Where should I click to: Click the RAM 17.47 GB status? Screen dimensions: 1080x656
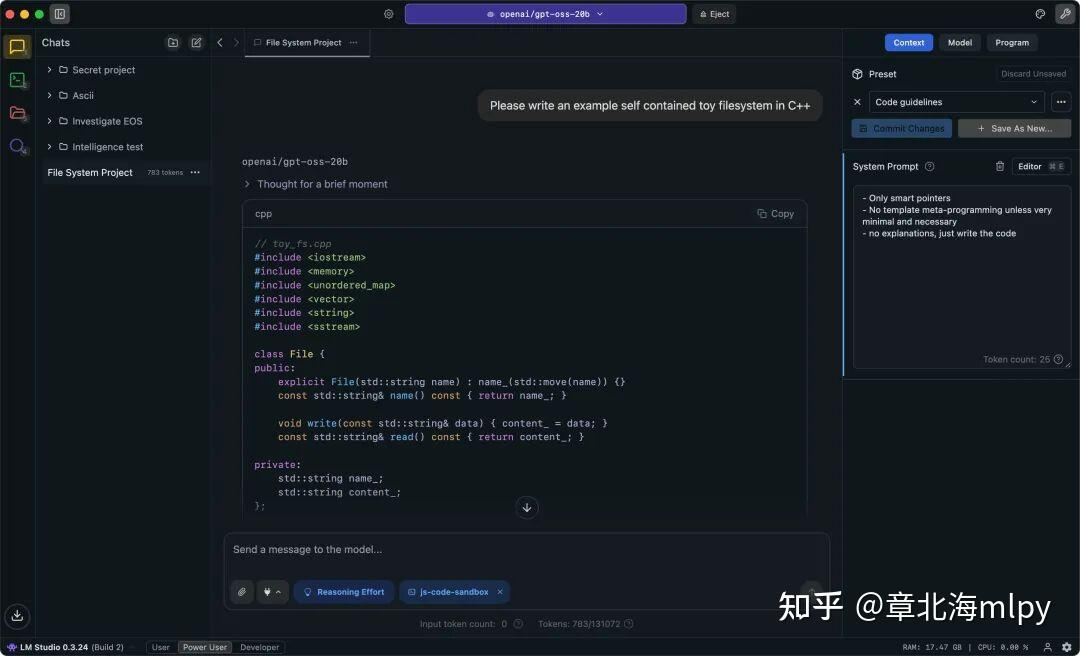934,647
